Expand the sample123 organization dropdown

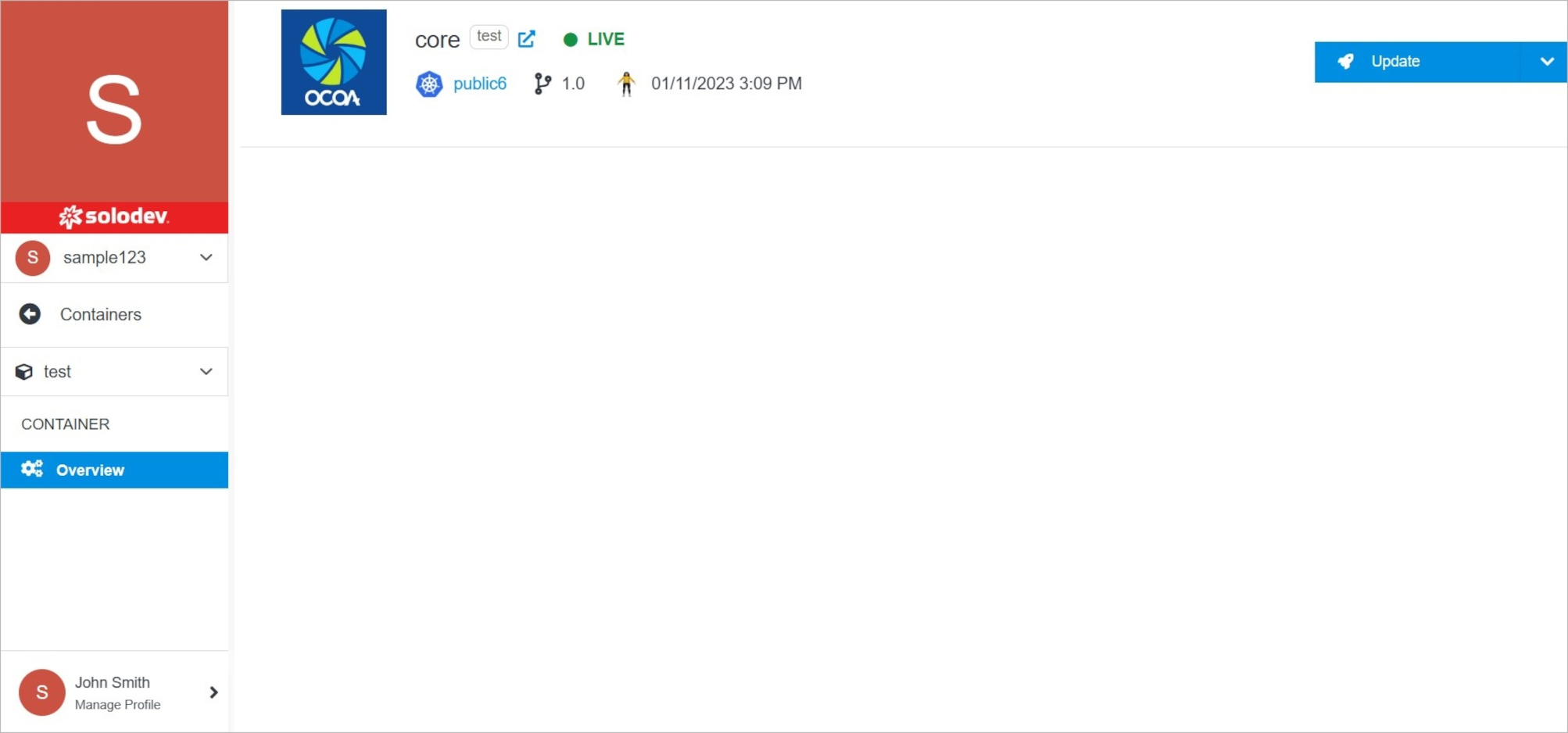click(206, 257)
